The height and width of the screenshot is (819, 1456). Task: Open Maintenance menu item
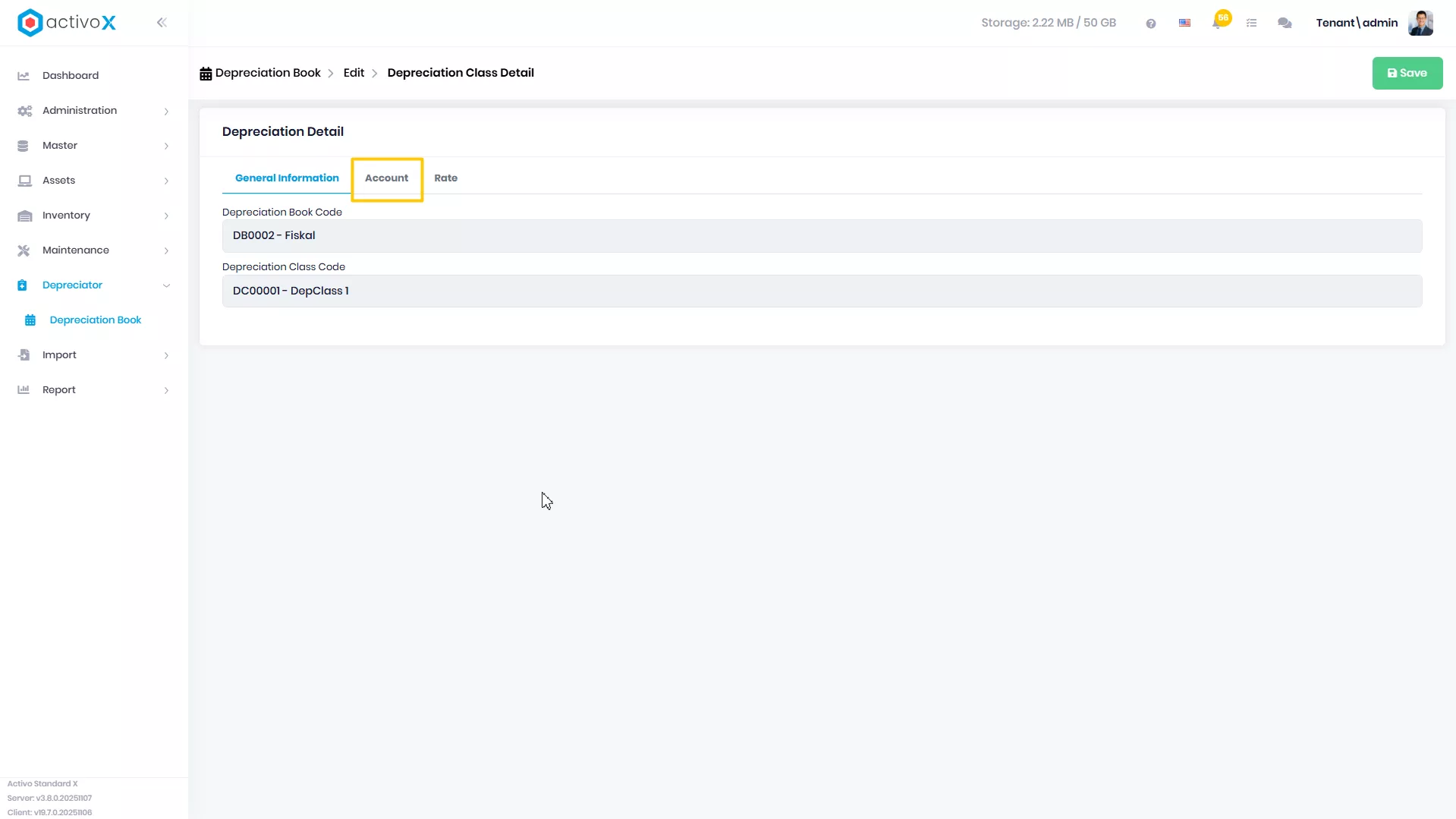[x=76, y=250]
